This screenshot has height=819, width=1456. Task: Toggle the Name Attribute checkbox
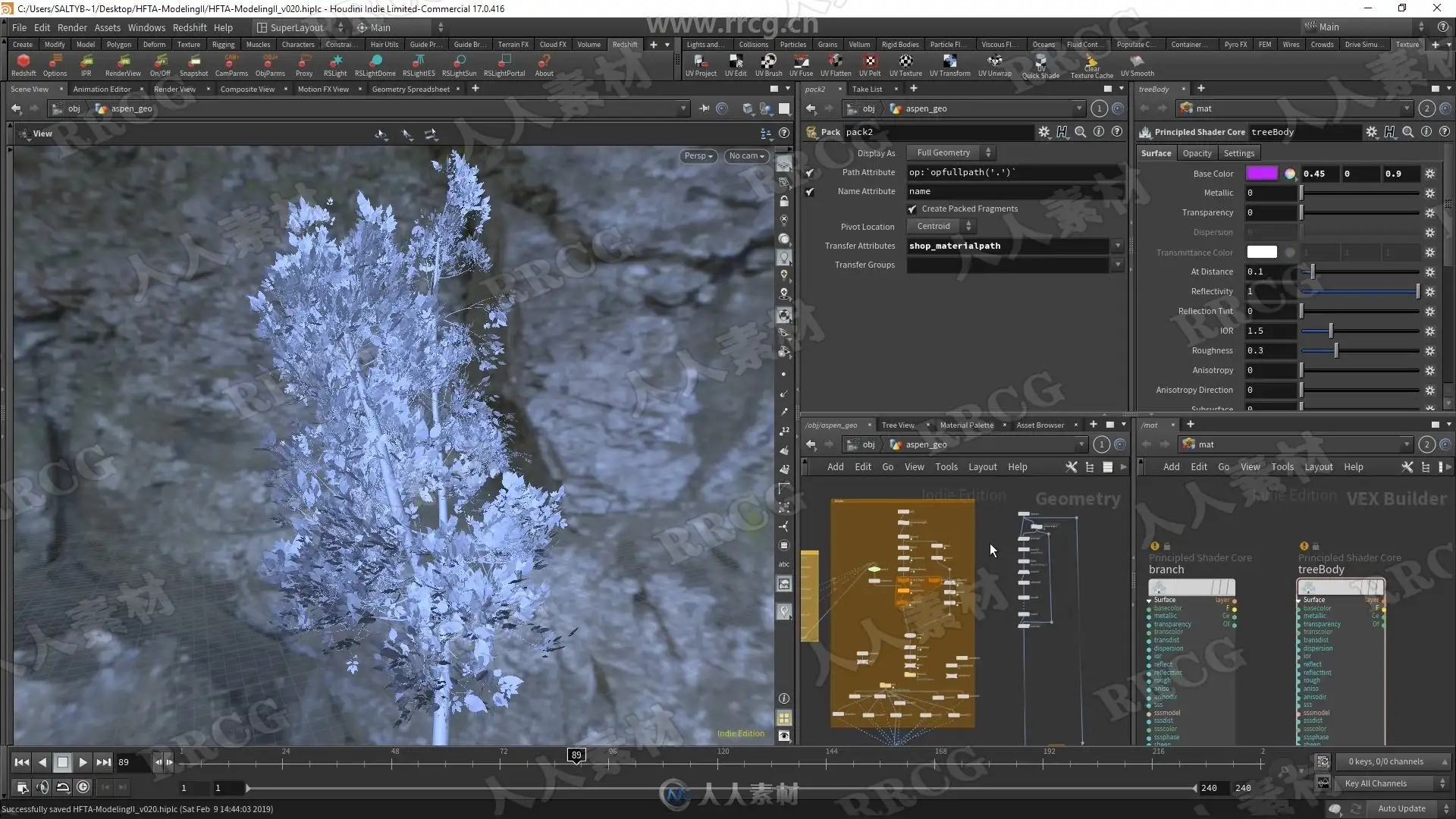click(x=810, y=192)
